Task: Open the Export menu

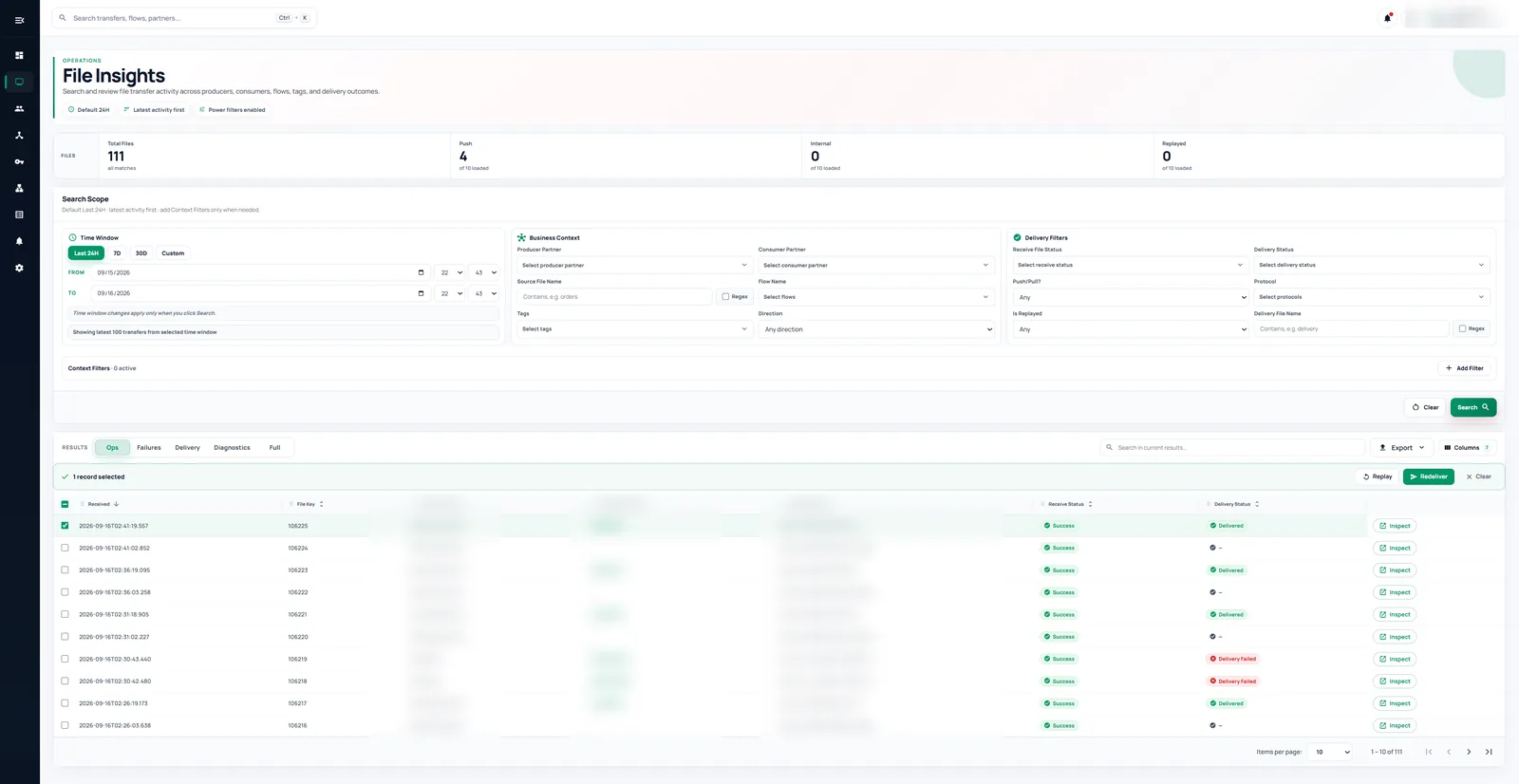Action: pyautogui.click(x=1401, y=448)
